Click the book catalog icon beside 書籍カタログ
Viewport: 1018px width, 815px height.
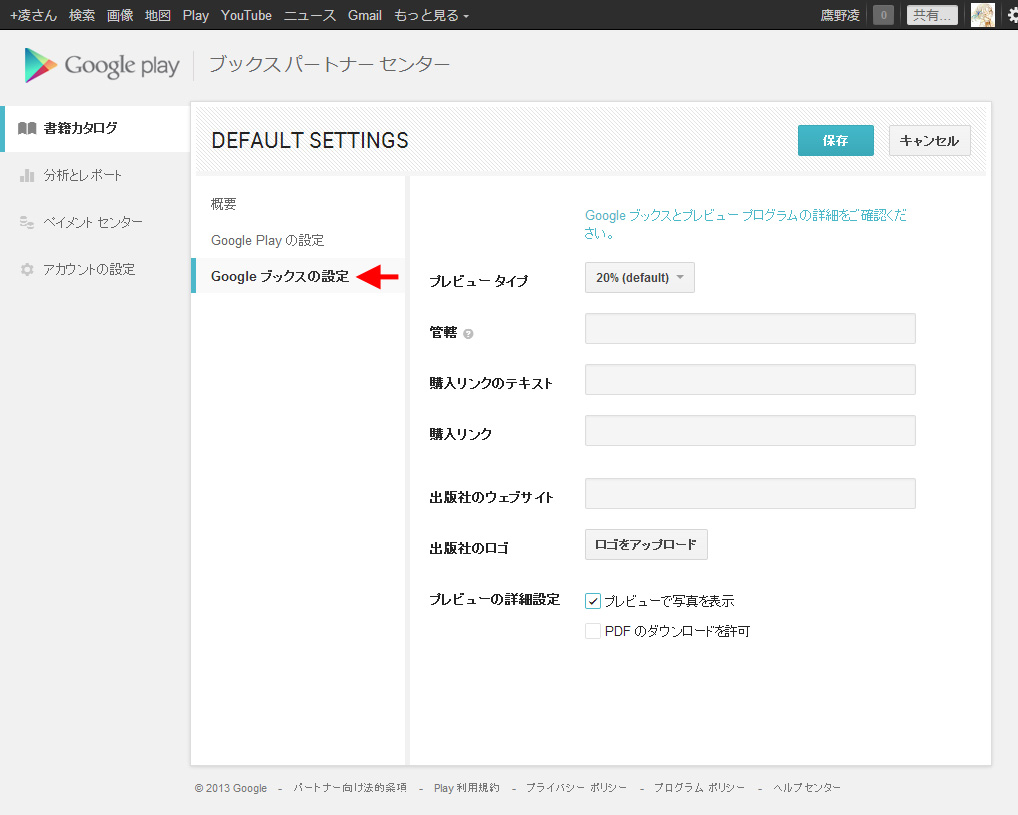(x=27, y=128)
